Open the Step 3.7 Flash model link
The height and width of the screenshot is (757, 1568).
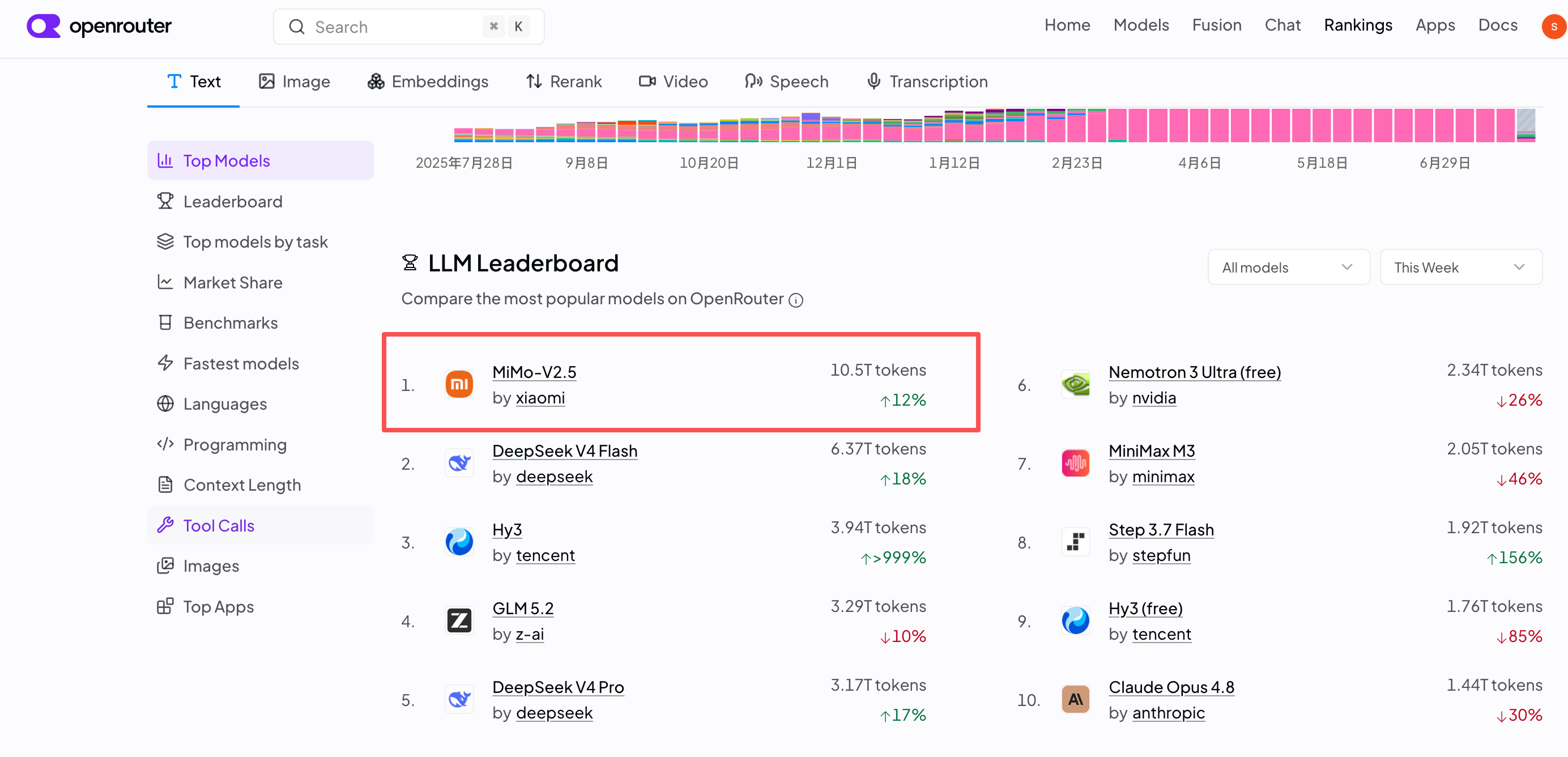coord(1161,530)
